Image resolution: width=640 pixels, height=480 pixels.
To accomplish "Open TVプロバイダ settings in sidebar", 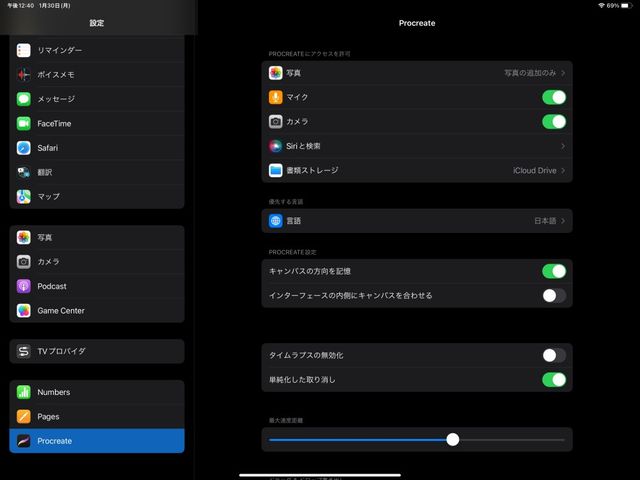I will click(x=97, y=351).
